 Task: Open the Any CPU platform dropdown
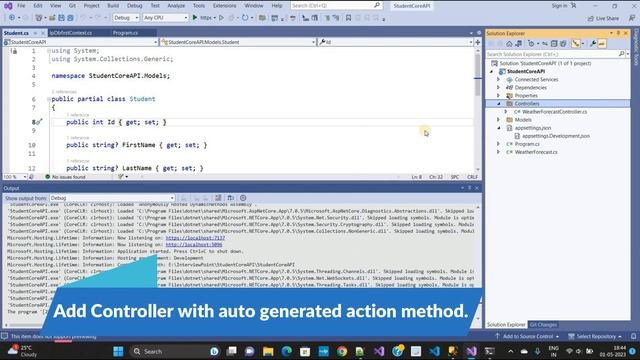tap(165, 18)
